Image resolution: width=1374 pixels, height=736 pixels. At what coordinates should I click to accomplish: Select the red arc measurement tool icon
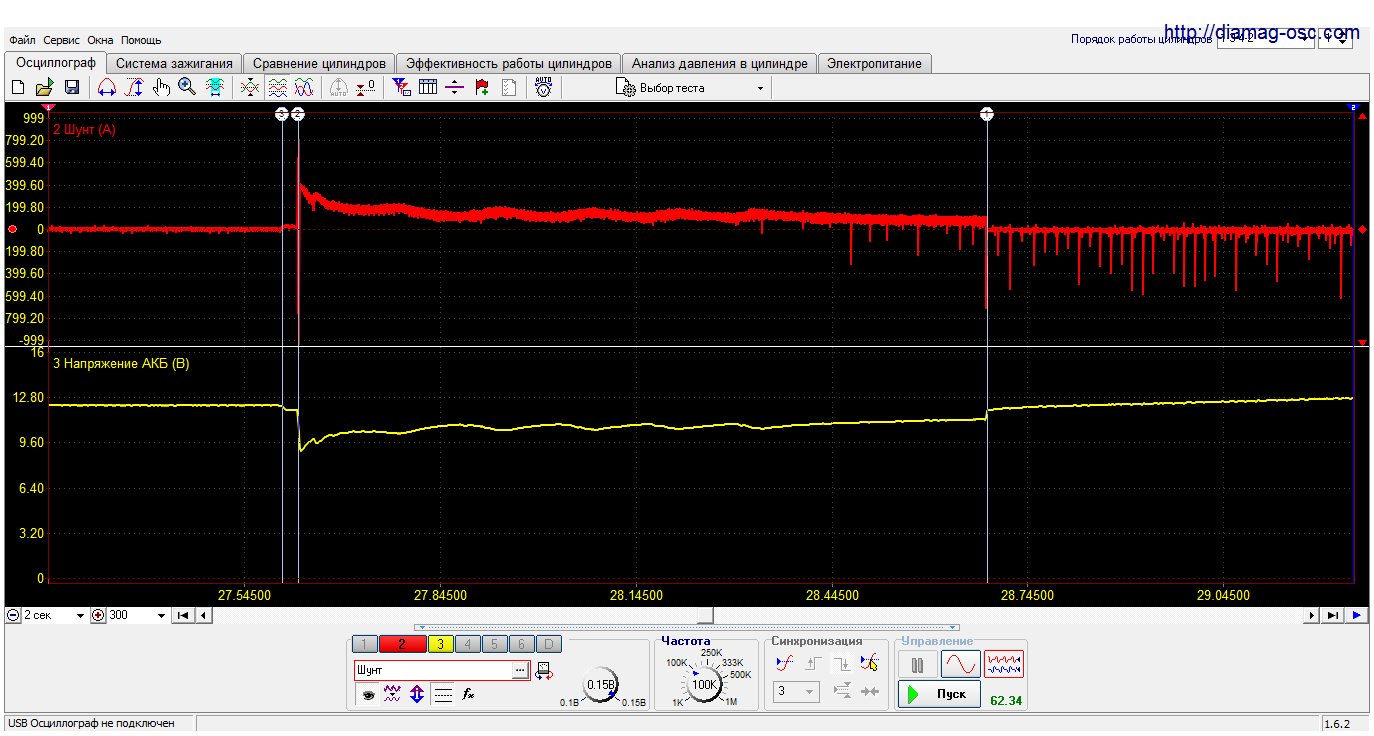(108, 88)
